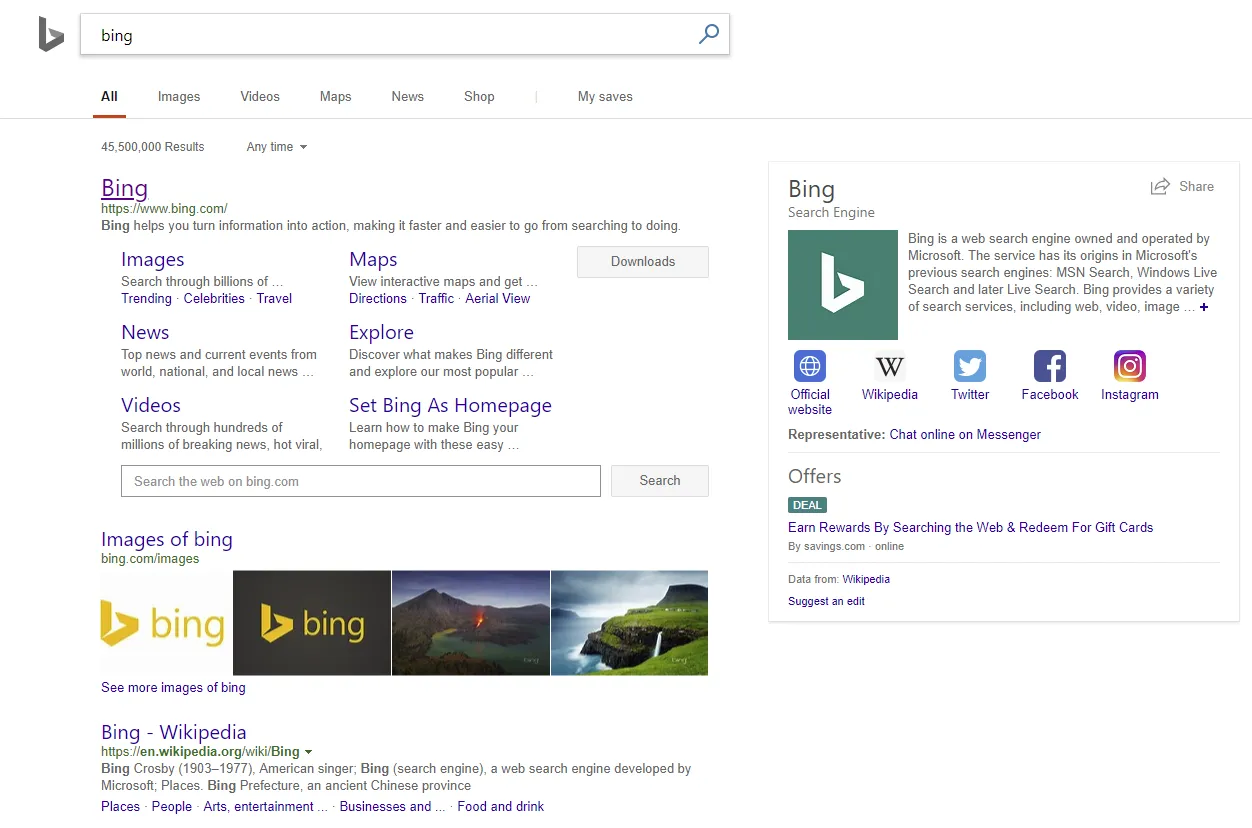1252x828 pixels.
Task: Open the volcano landscape thumbnail
Action: 471,623
